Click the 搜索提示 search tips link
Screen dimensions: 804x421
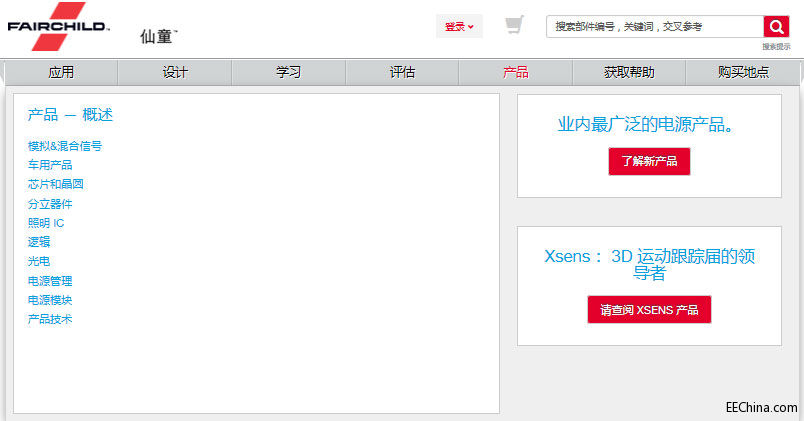pyautogui.click(x=775, y=46)
